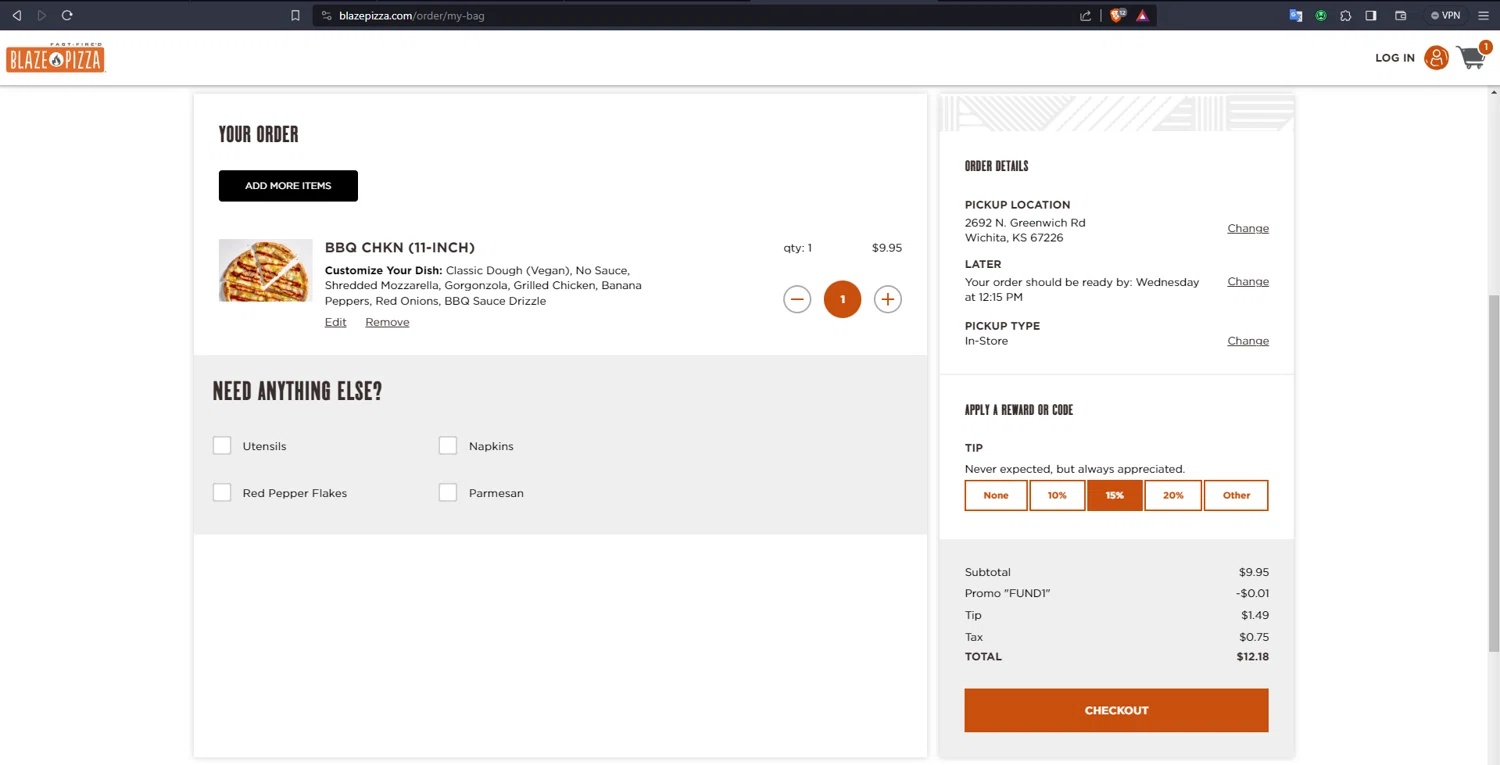Screen dimensions: 1500x765
Task: Open Brave Shields lion icon
Action: coord(1117,15)
